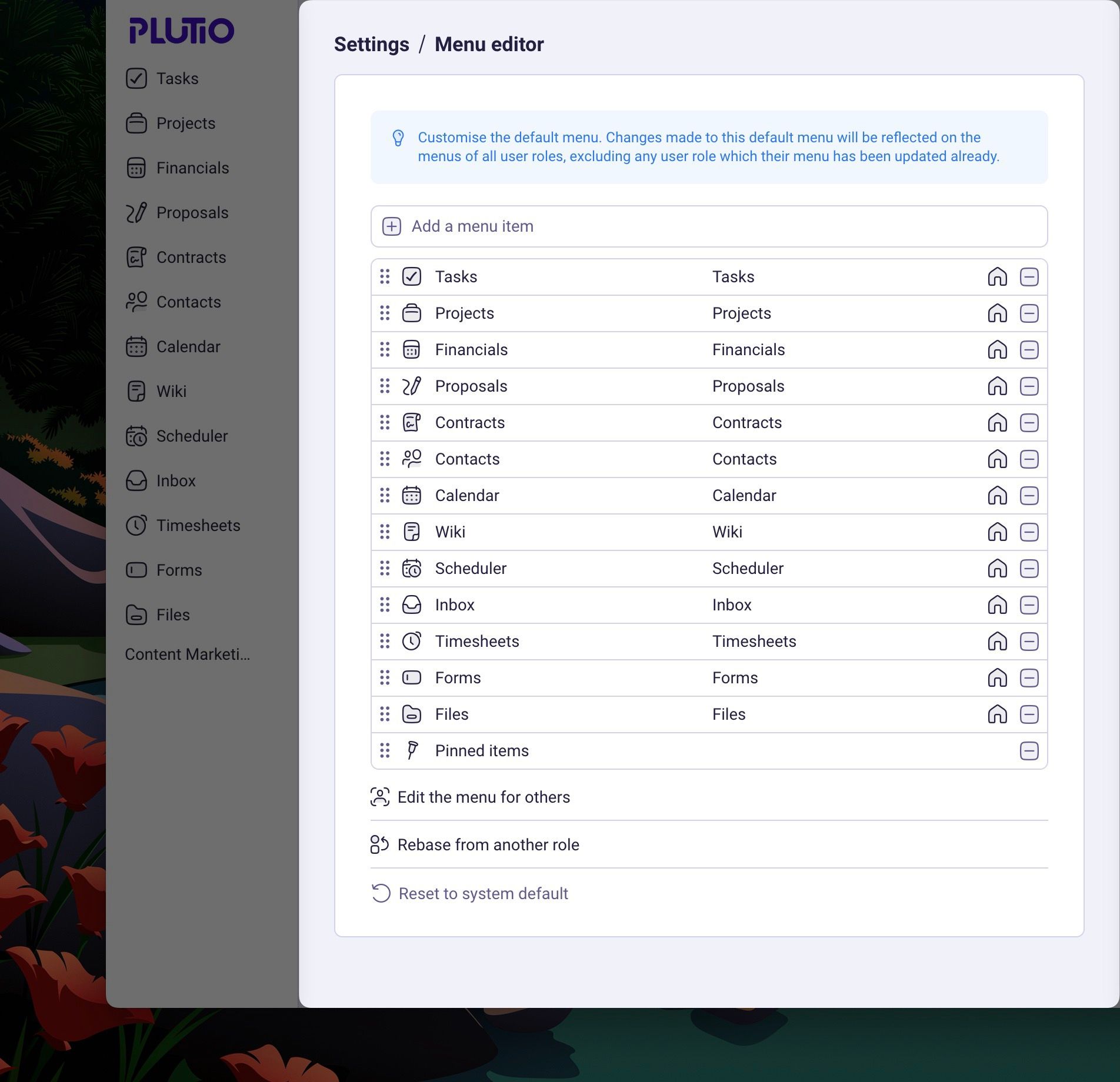Screen dimensions: 1120x1082
Task: Select the Contracts scroll icon
Action: (137, 258)
